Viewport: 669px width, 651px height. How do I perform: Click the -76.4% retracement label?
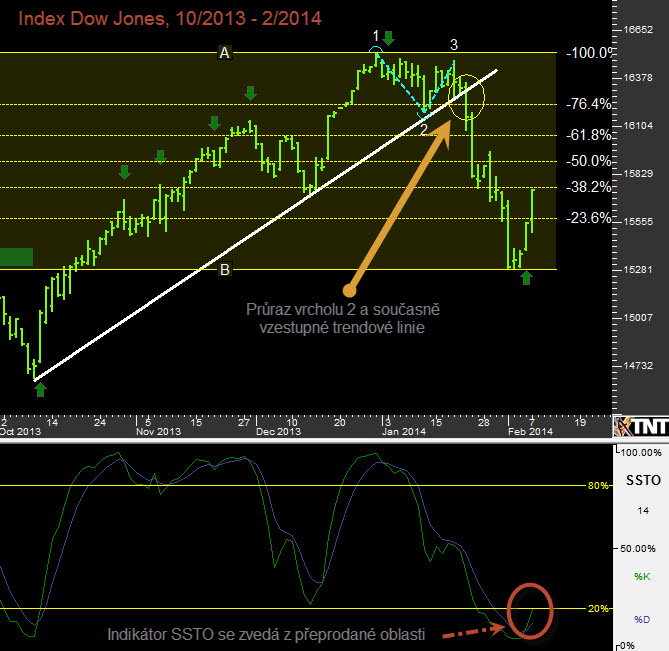pos(588,104)
